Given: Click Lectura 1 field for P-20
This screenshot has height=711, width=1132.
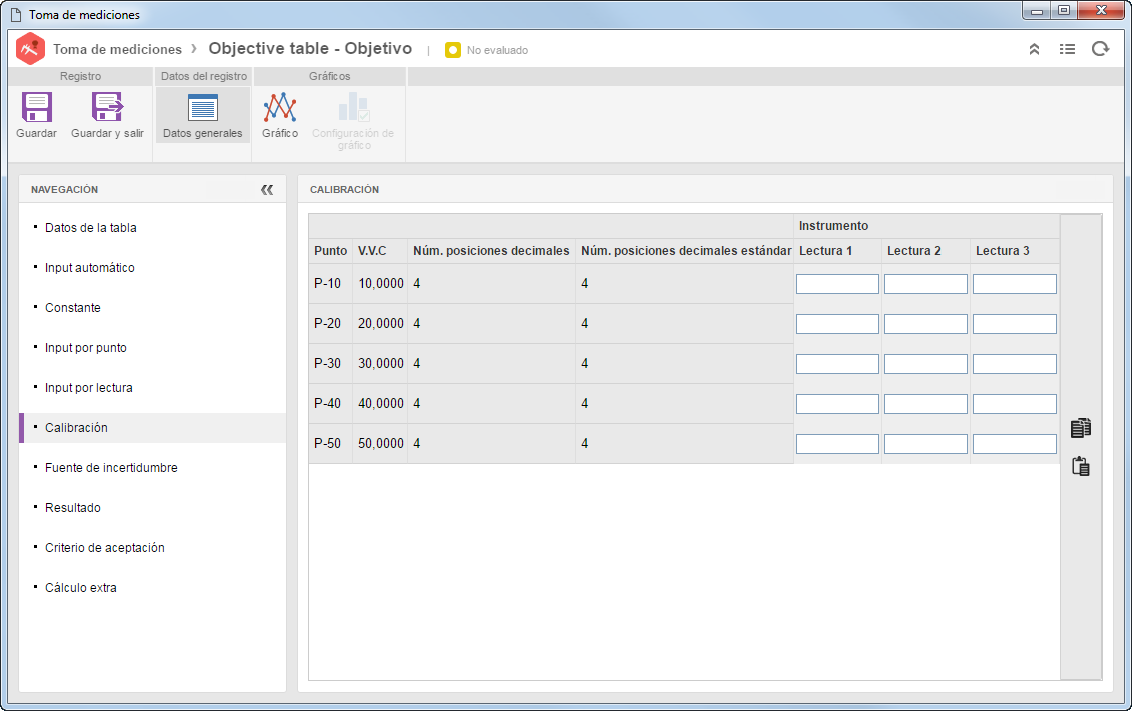Looking at the screenshot, I should [837, 323].
